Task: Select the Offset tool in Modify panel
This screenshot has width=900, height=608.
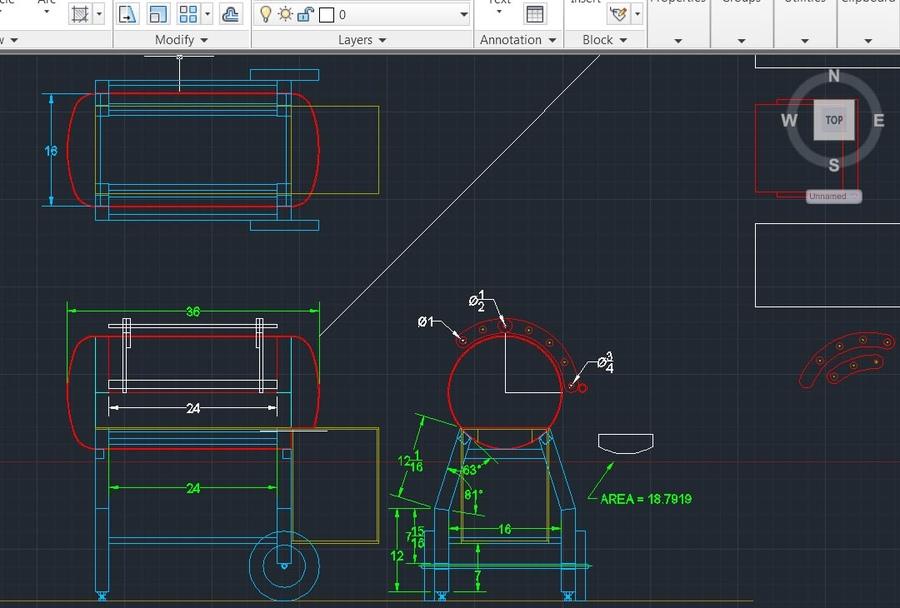Action: point(156,13)
